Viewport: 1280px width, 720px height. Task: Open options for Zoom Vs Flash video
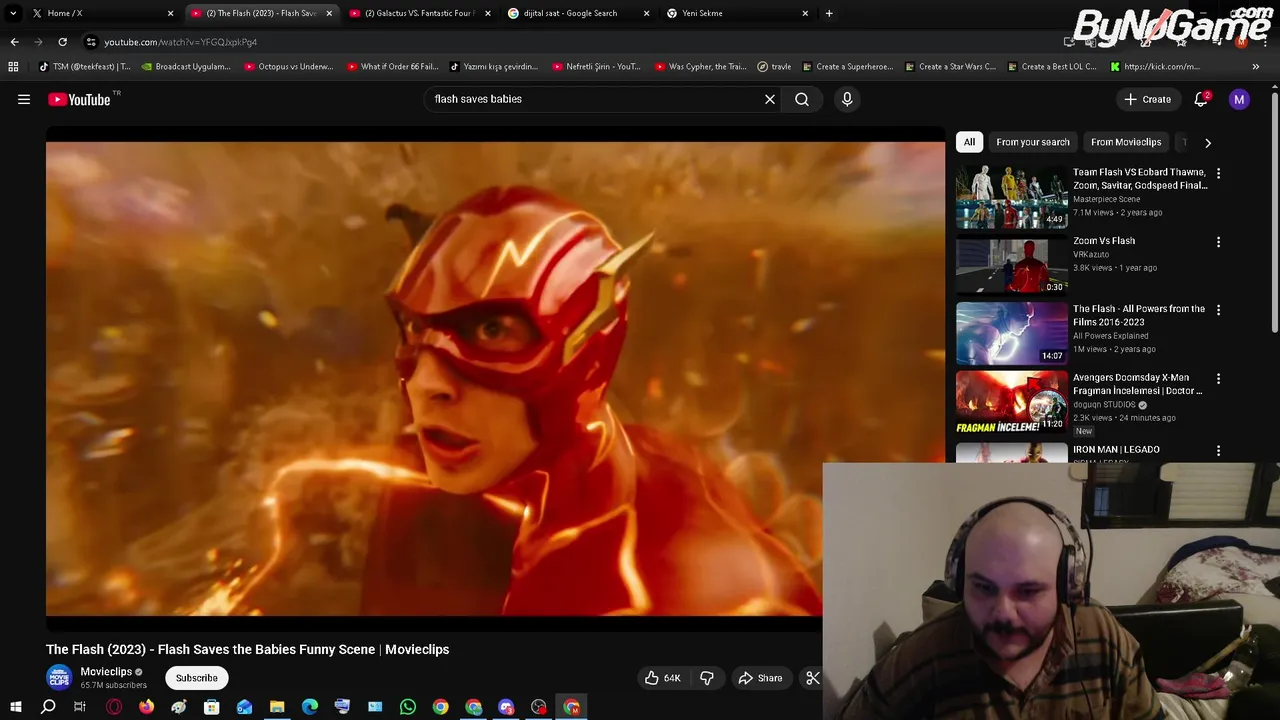[1218, 242]
